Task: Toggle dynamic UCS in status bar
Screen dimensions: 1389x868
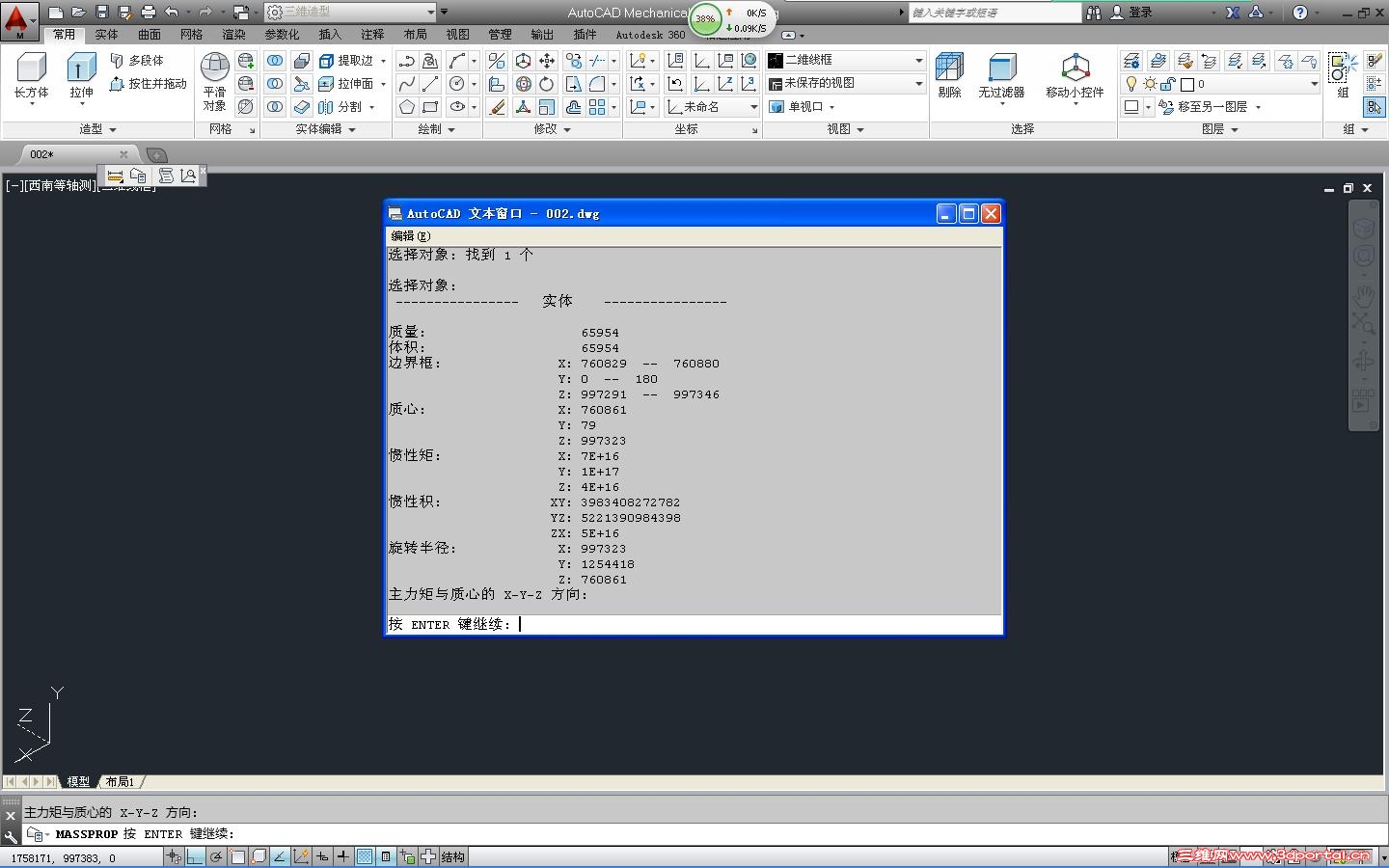Action: (x=301, y=856)
